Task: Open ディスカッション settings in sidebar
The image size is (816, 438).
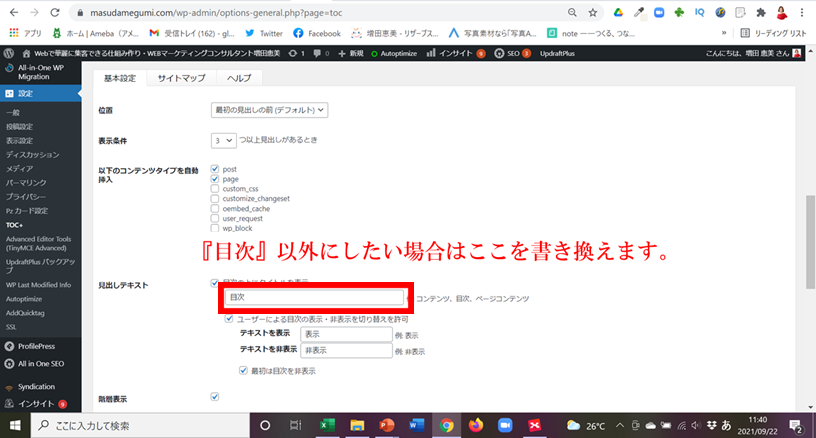Action: click(32, 154)
